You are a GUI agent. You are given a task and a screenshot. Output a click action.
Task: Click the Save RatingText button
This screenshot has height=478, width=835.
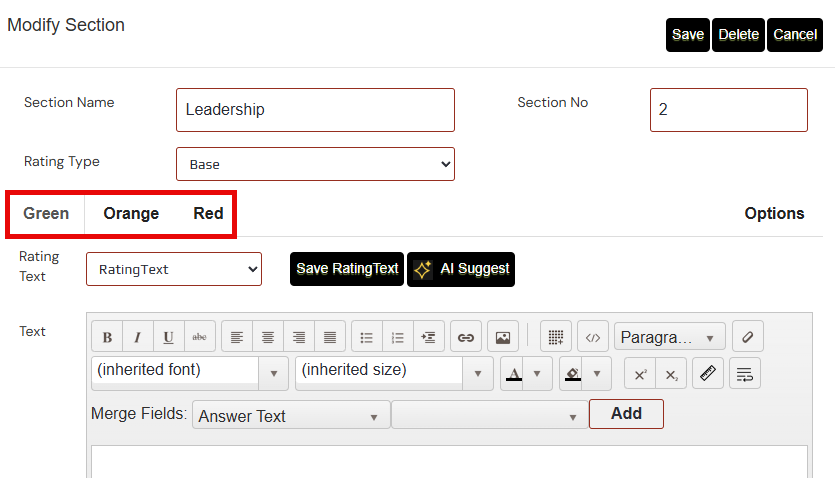pos(347,269)
